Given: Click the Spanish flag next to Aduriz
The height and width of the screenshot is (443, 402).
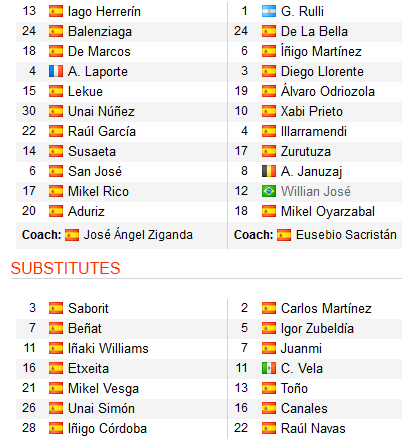Looking at the screenshot, I should pyautogui.click(x=56, y=211).
